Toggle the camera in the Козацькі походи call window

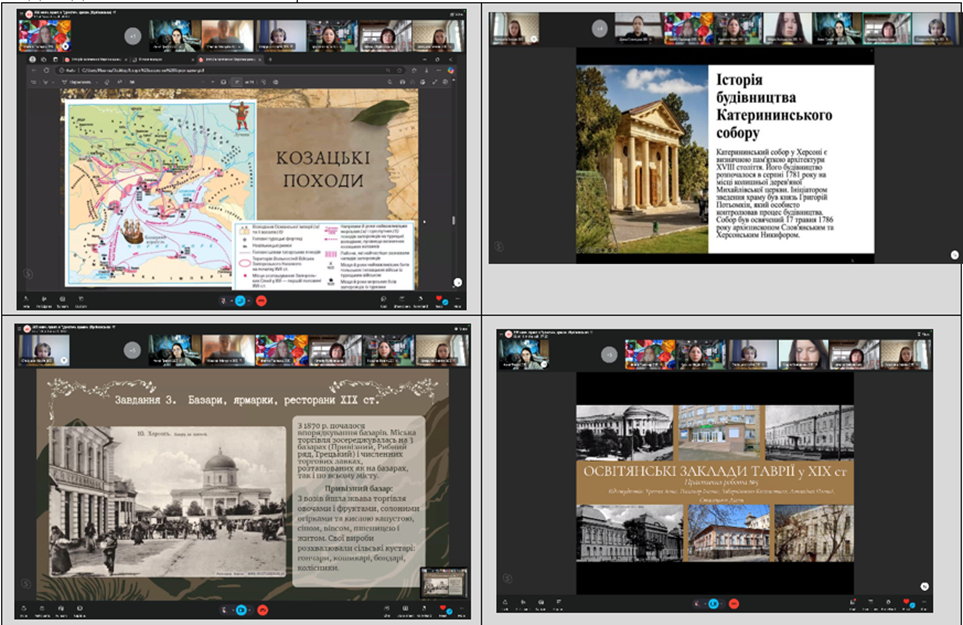coord(240,301)
